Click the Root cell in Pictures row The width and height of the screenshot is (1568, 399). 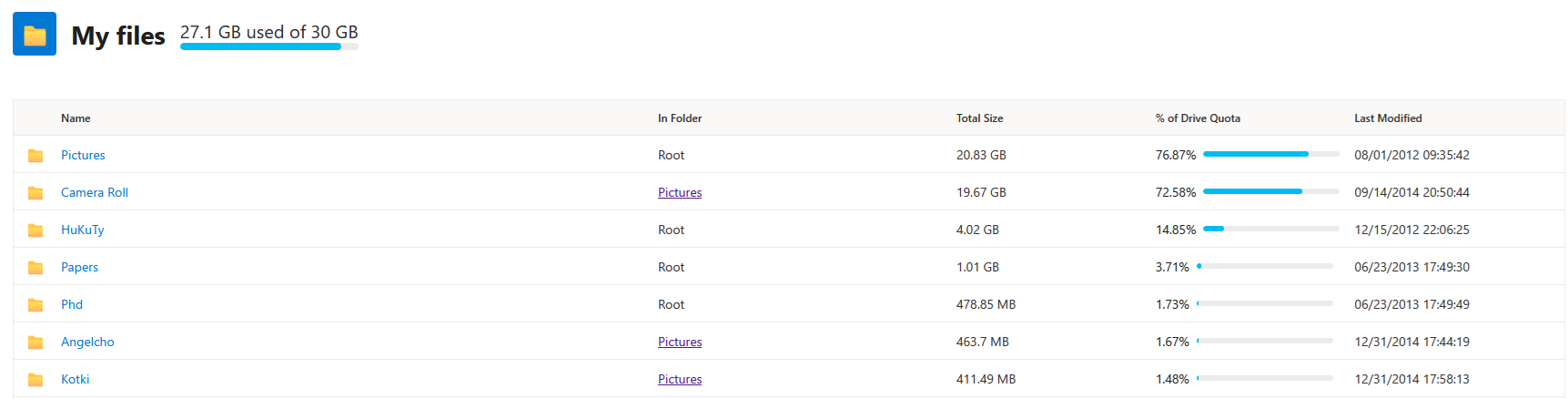point(671,156)
